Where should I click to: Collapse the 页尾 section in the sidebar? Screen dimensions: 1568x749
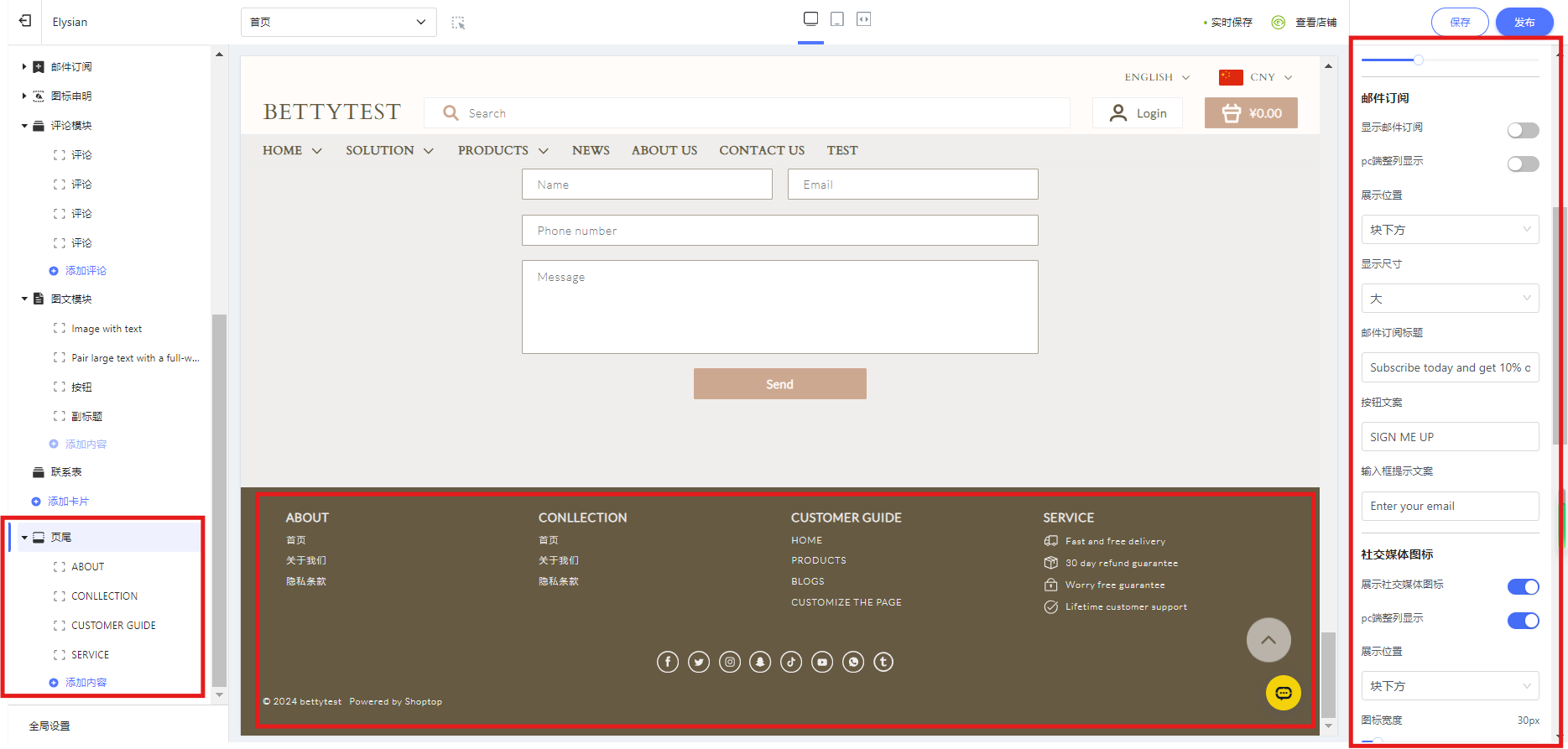[24, 538]
